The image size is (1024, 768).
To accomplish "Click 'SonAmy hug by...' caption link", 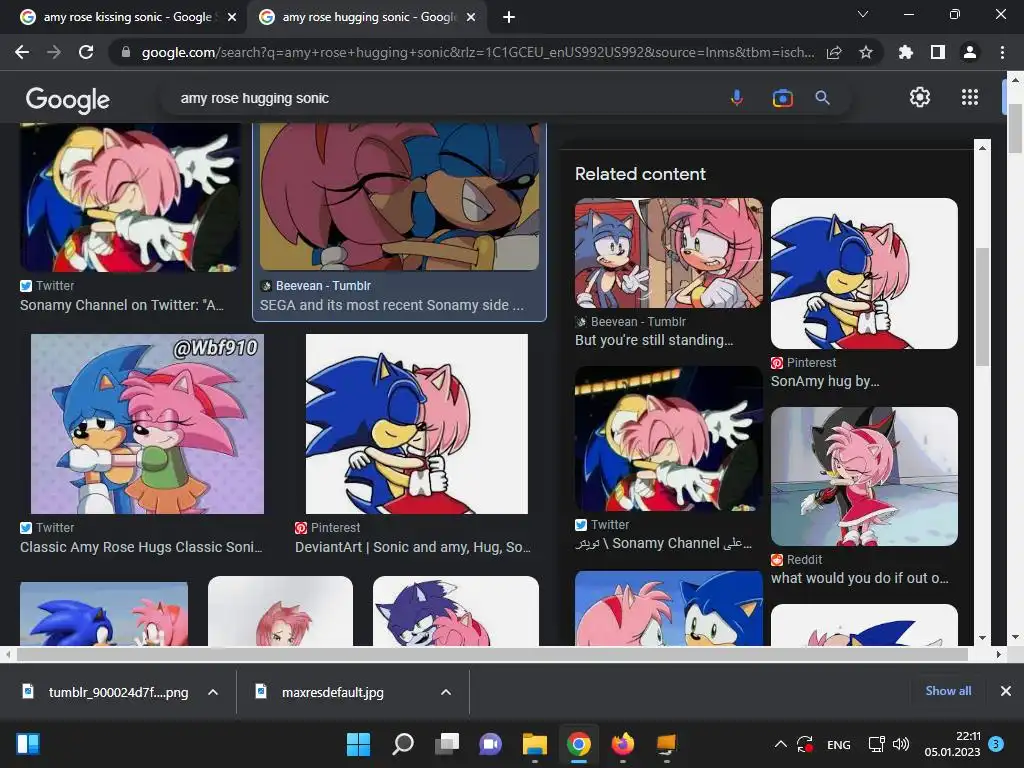I will pos(825,381).
